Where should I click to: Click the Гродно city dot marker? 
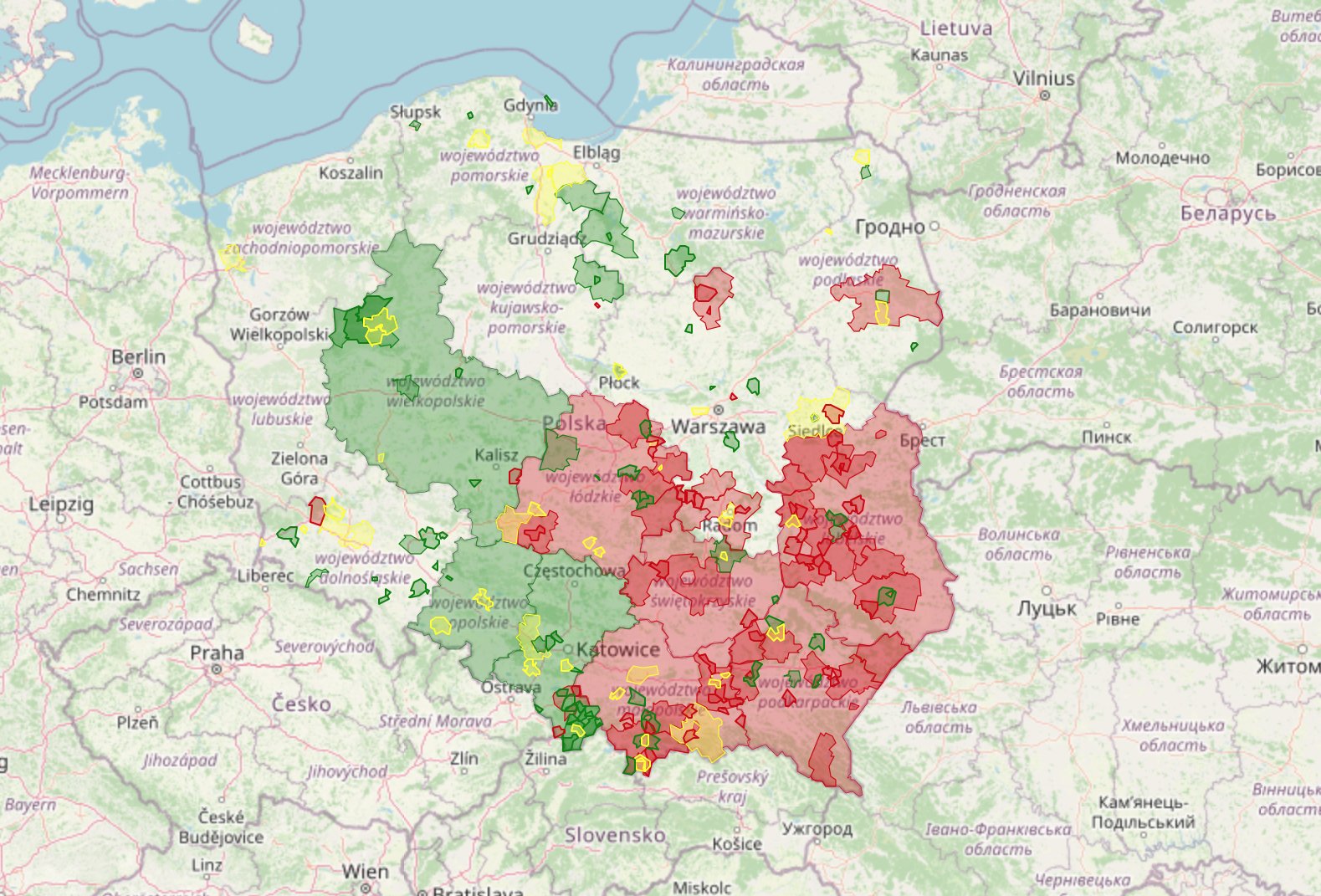[x=934, y=226]
